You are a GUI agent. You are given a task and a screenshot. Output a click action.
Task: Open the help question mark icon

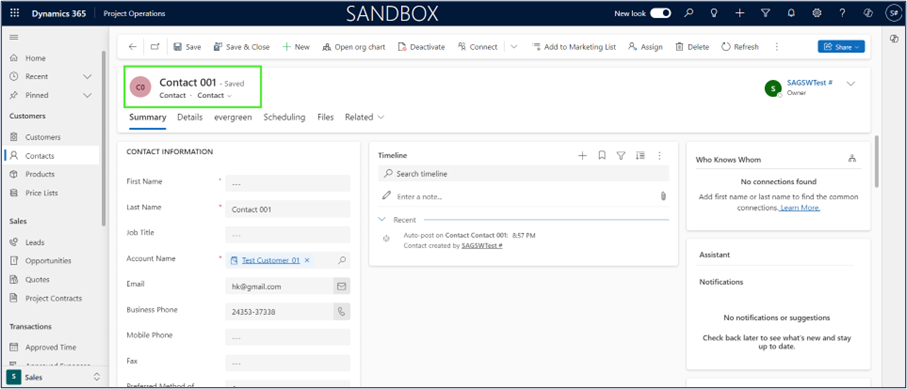click(x=842, y=13)
